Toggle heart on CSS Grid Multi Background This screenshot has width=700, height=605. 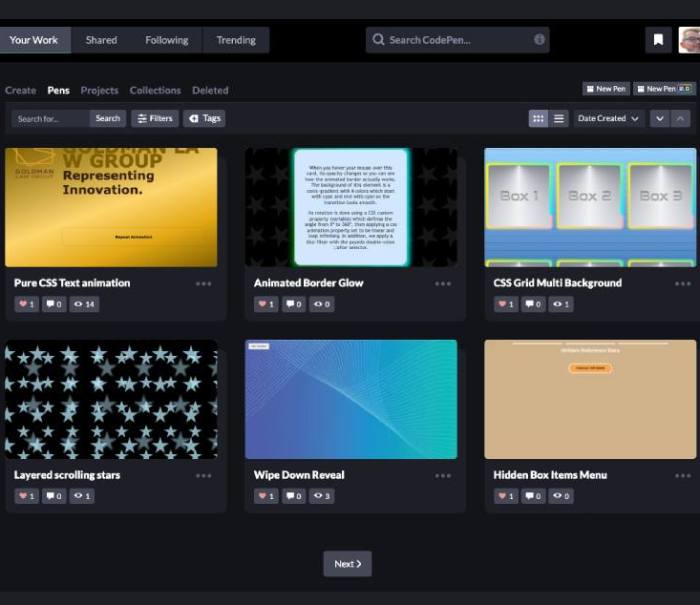pos(506,304)
